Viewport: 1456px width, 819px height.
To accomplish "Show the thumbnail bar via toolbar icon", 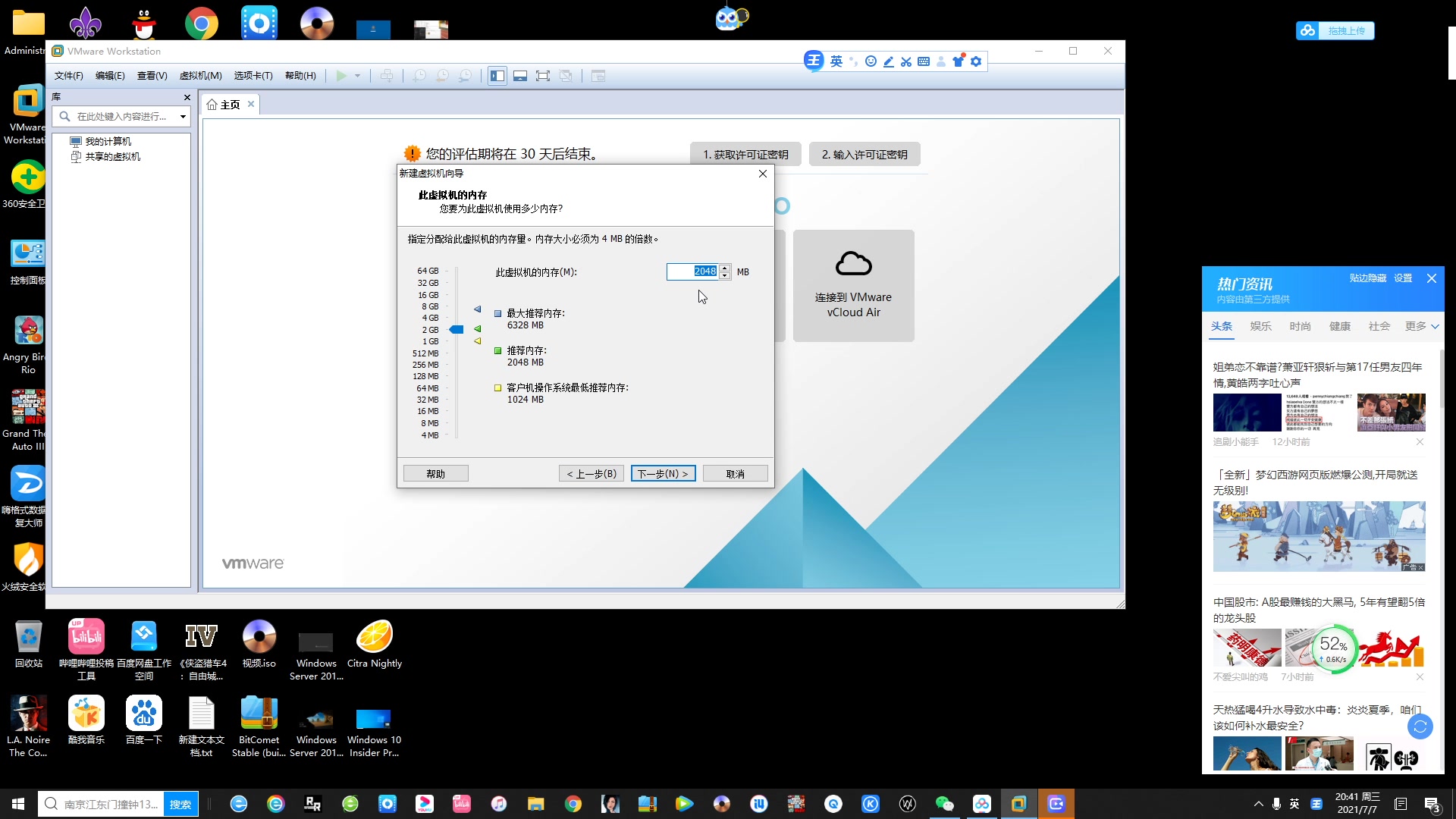I will [x=520, y=76].
